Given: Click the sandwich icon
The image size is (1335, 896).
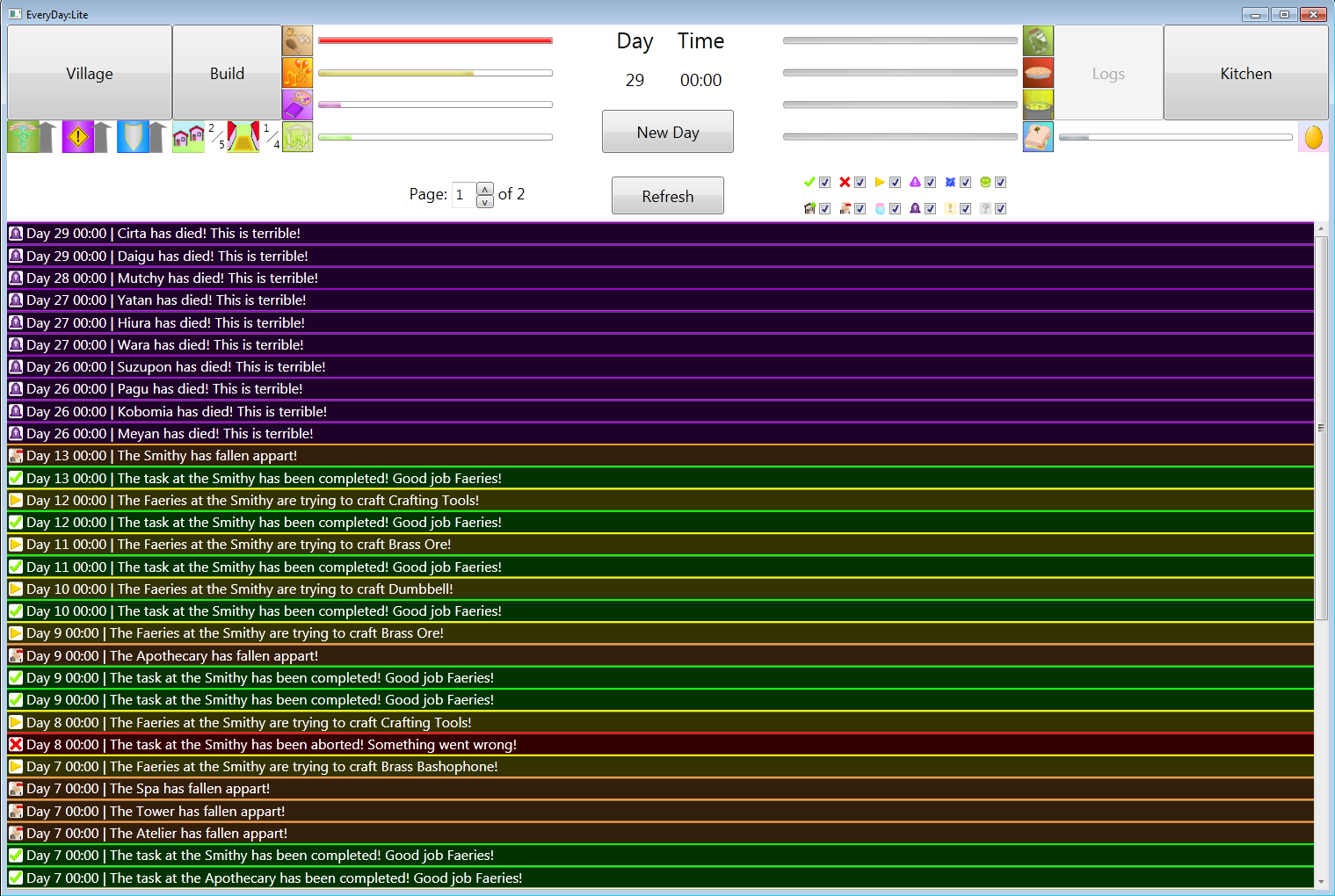Looking at the screenshot, I should point(1038,137).
